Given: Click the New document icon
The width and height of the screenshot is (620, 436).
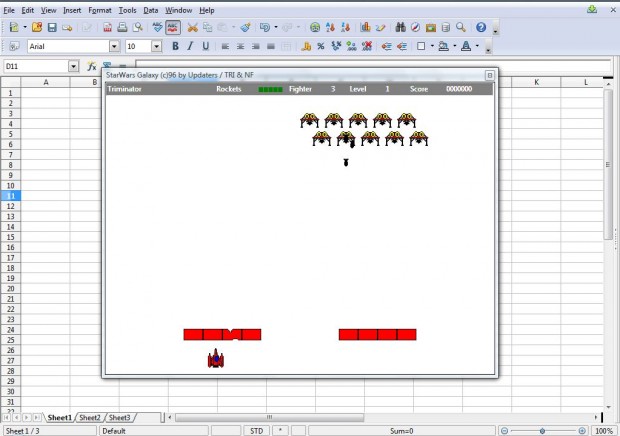Looking at the screenshot, I should (x=14, y=27).
